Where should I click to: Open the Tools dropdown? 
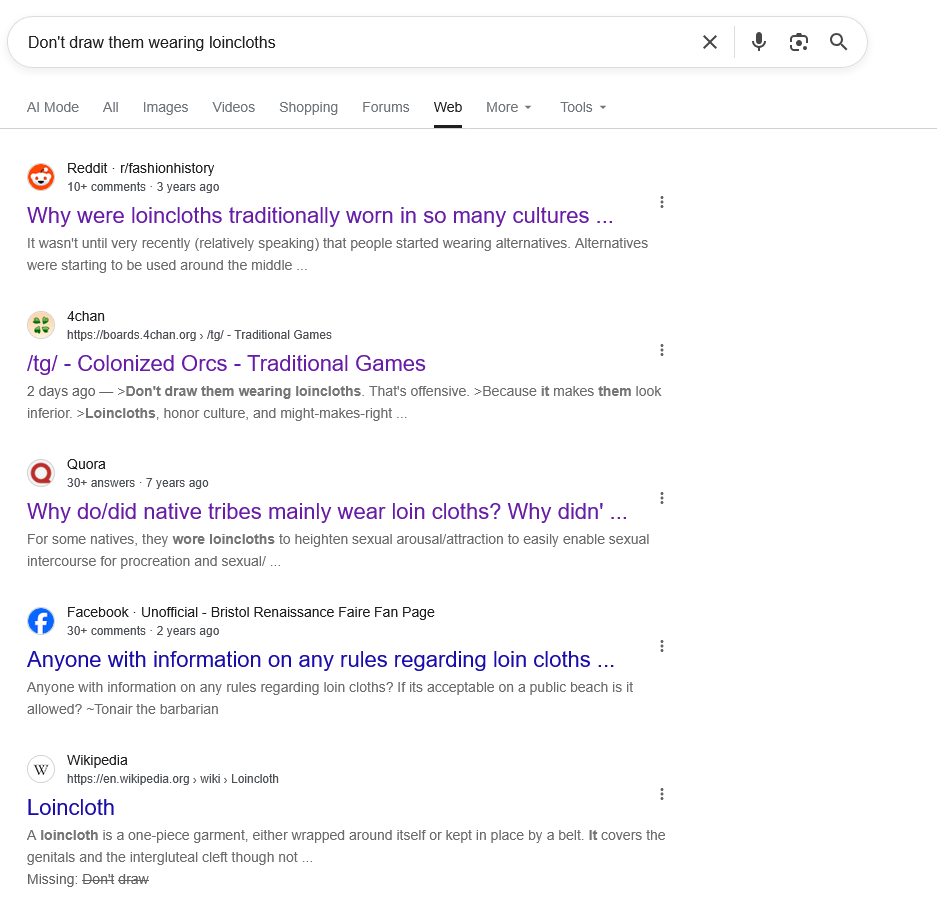pos(583,108)
